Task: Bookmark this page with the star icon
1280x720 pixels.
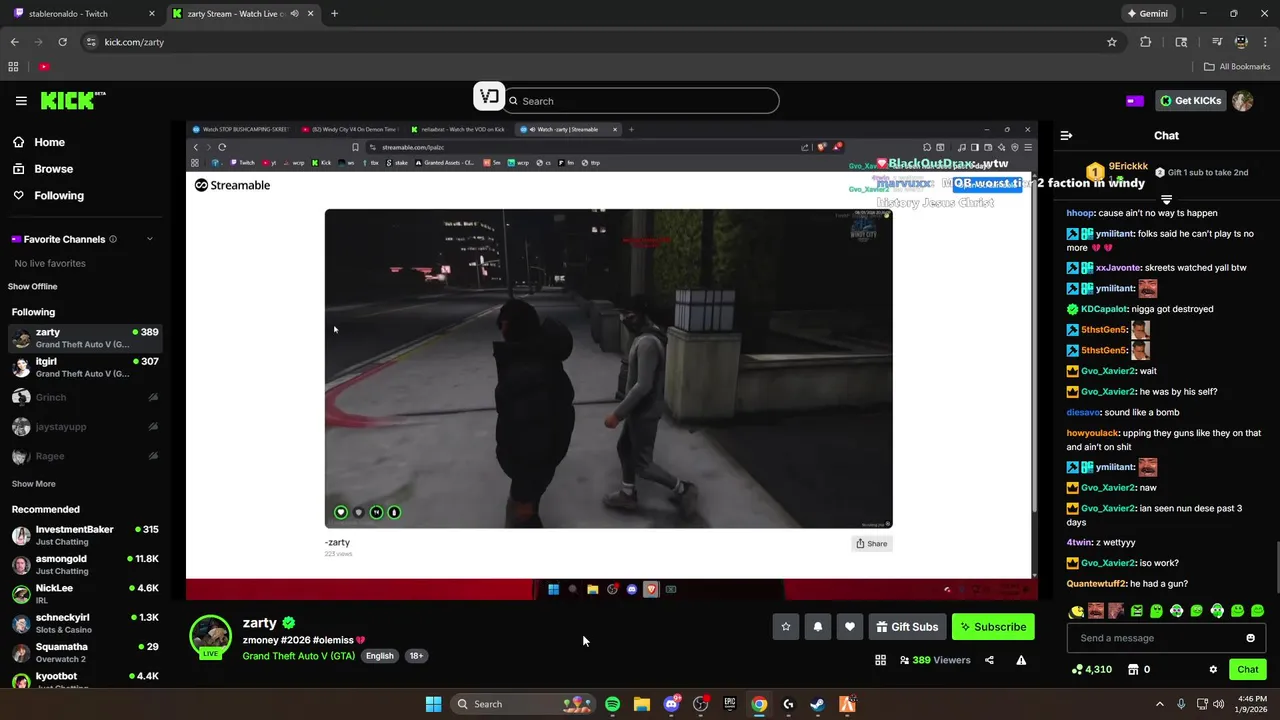Action: (x=1112, y=42)
